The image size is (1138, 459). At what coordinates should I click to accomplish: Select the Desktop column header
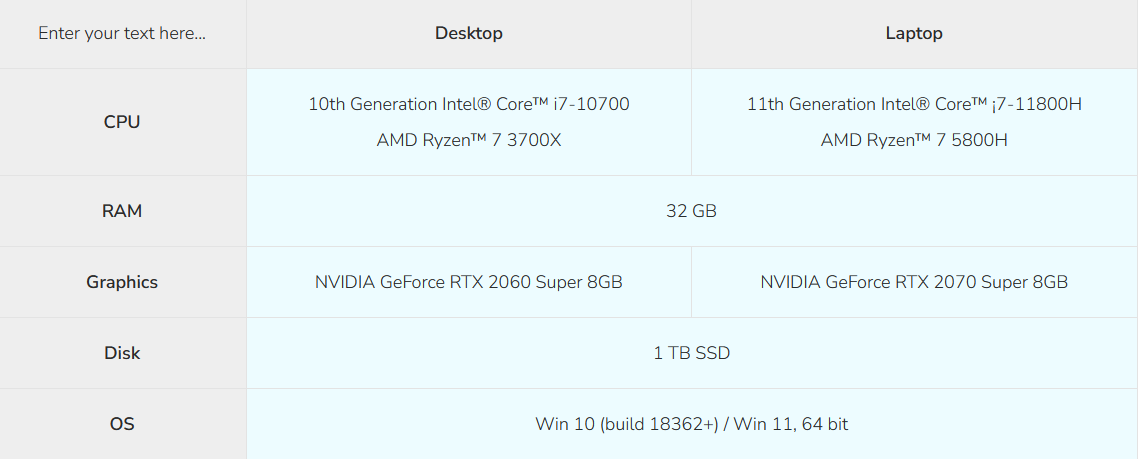click(x=468, y=33)
